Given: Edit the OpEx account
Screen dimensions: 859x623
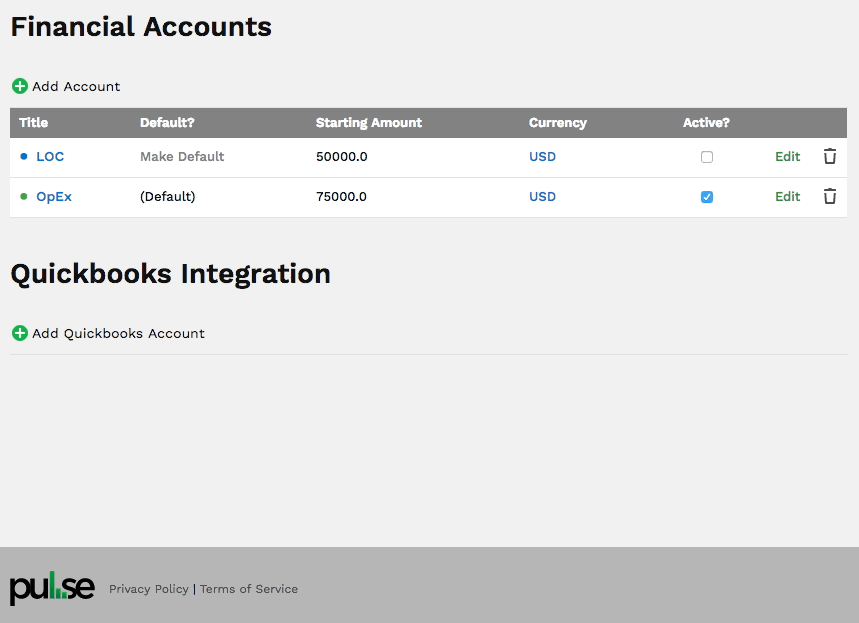Looking at the screenshot, I should point(788,197).
